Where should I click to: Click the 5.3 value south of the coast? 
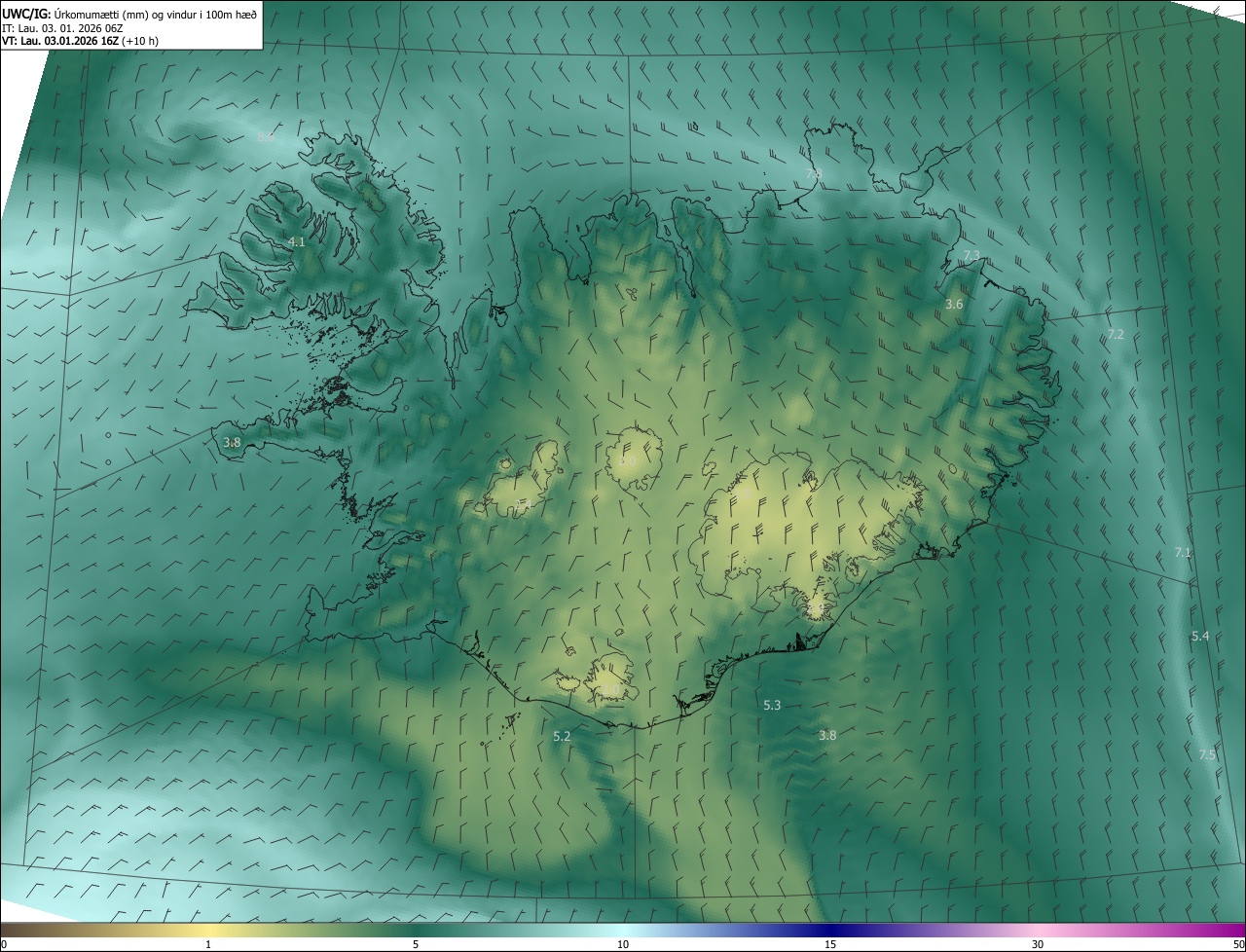pos(772,705)
